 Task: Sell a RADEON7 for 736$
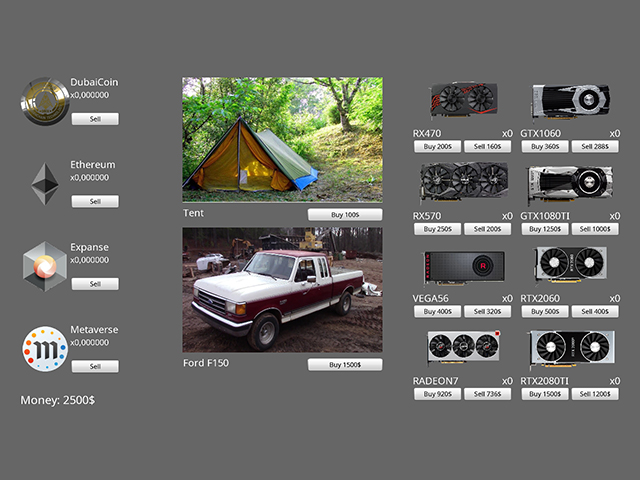[x=487, y=393]
